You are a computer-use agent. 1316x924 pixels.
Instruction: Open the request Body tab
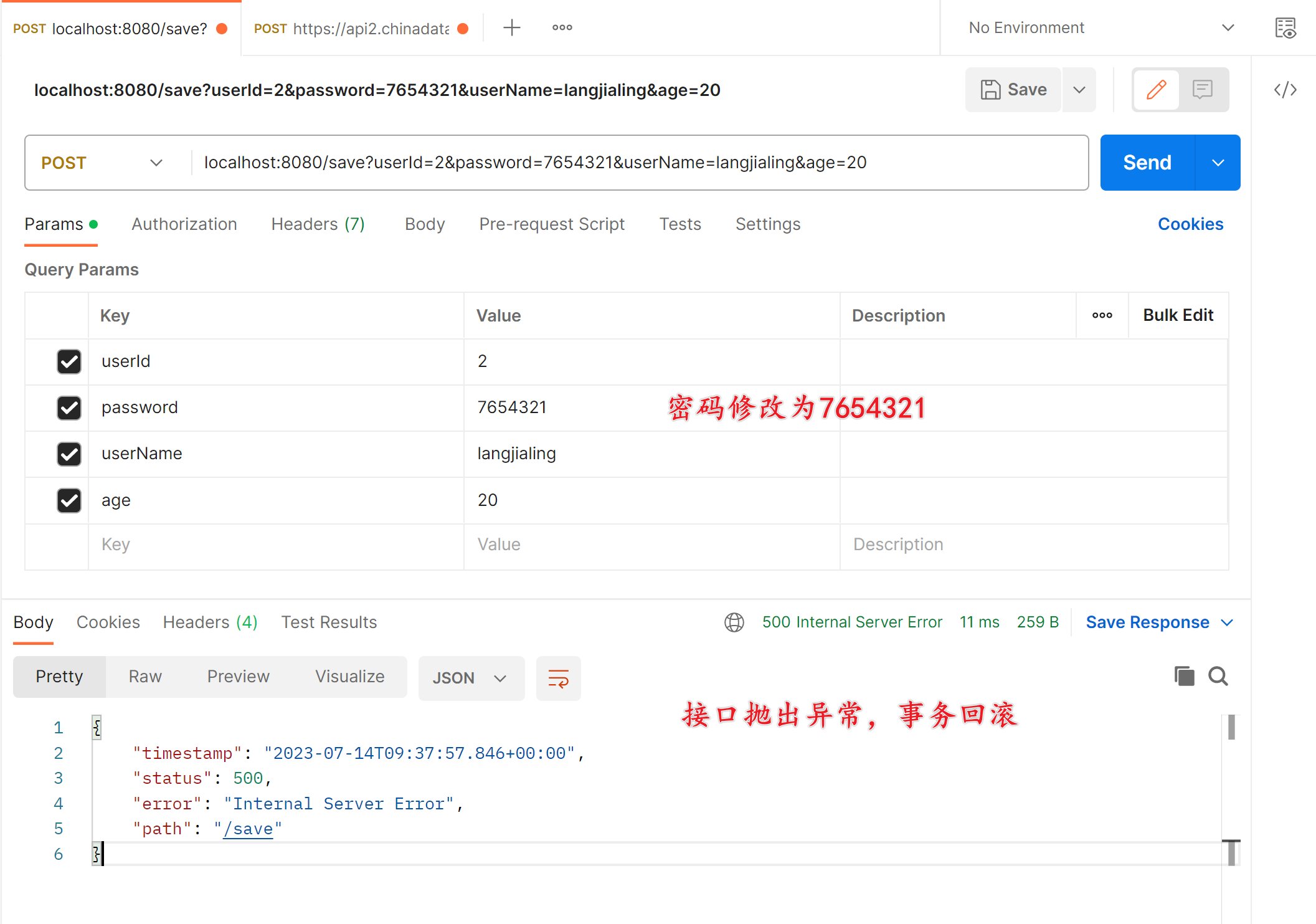click(x=425, y=224)
